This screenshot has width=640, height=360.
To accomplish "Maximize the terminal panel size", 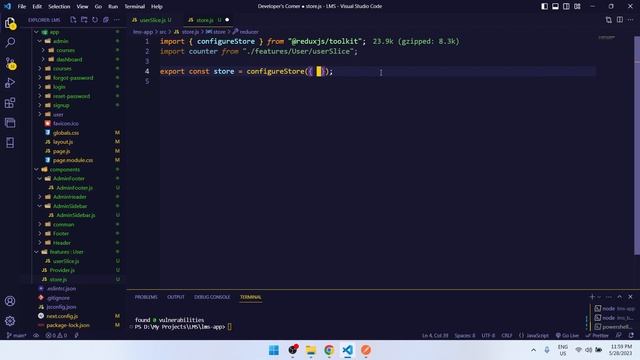I will point(620,297).
